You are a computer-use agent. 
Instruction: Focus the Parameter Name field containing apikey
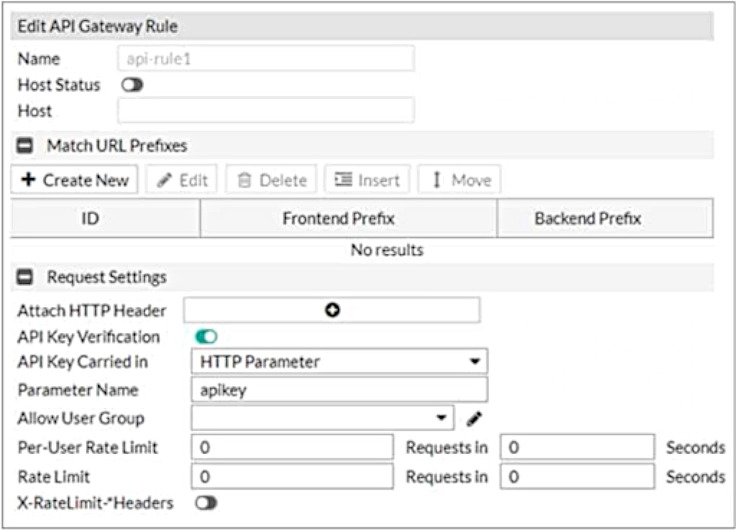click(338, 390)
